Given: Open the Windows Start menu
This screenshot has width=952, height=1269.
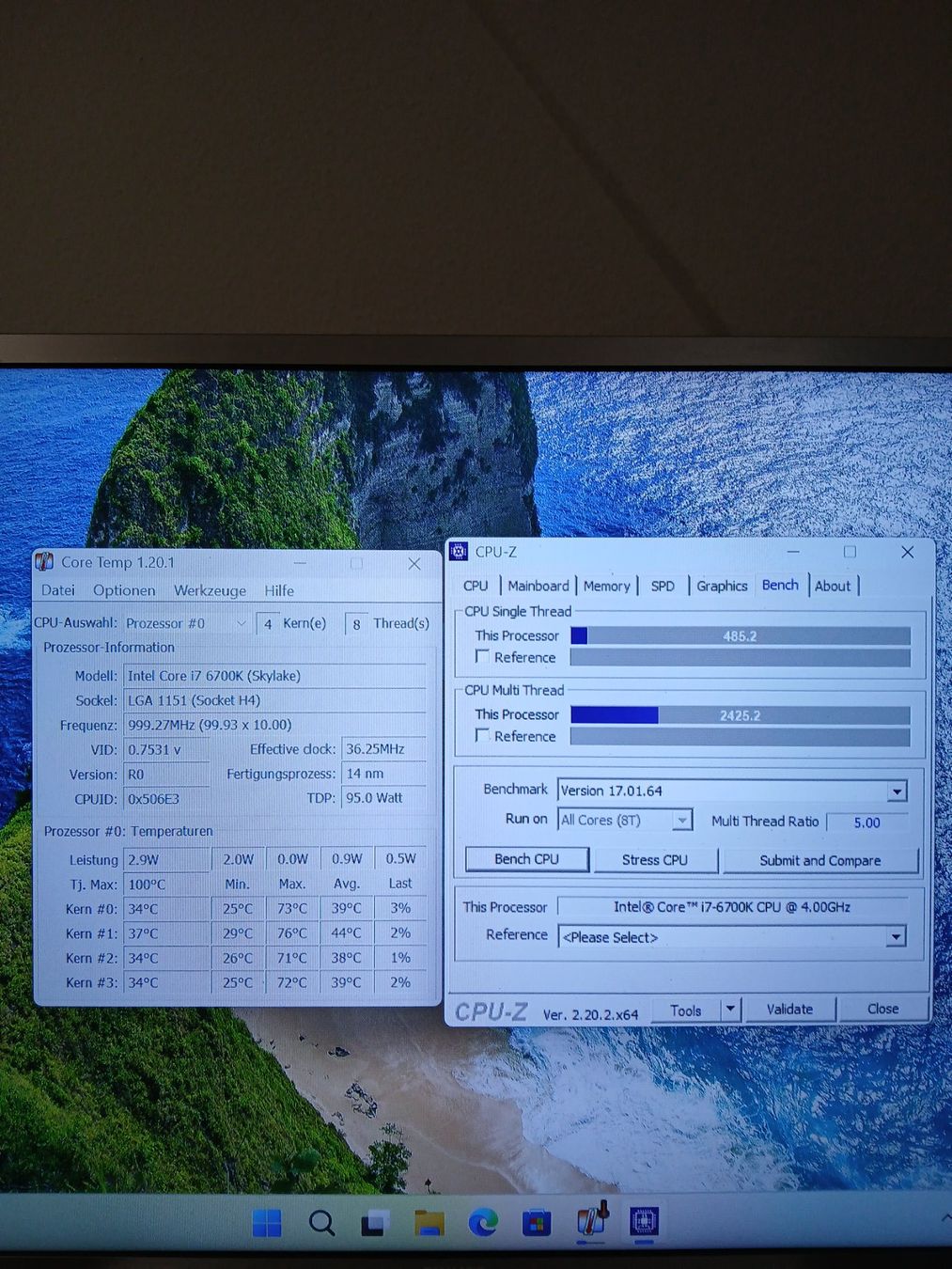Looking at the screenshot, I should (267, 1223).
